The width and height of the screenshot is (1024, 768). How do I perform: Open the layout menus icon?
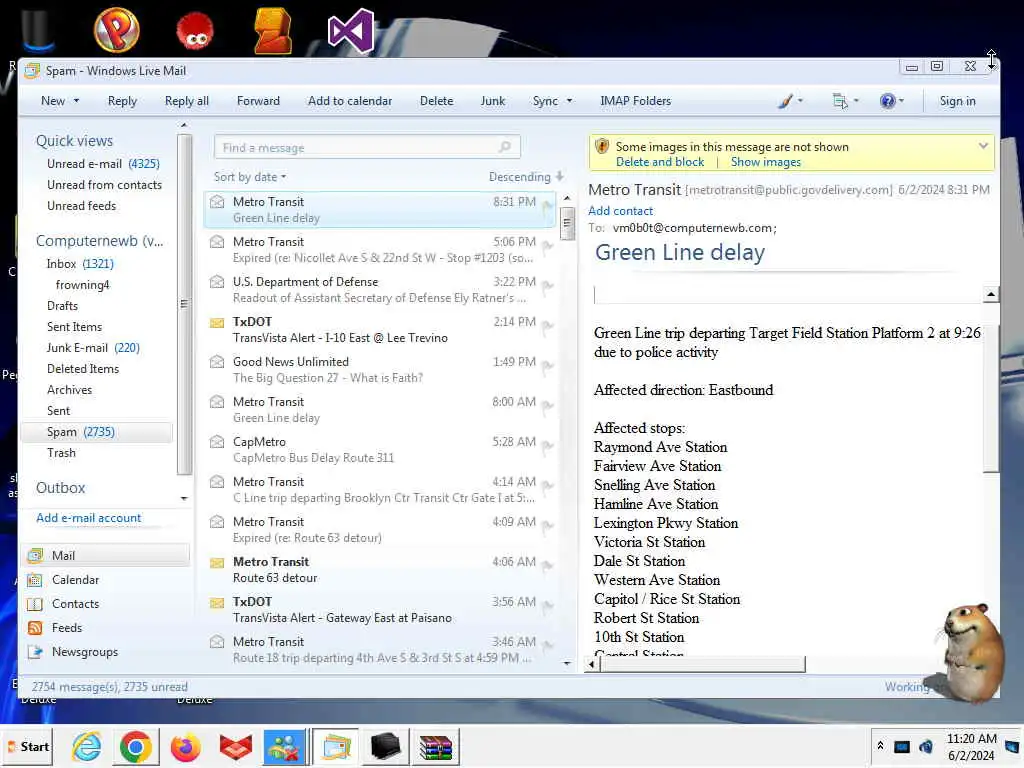[x=840, y=101]
